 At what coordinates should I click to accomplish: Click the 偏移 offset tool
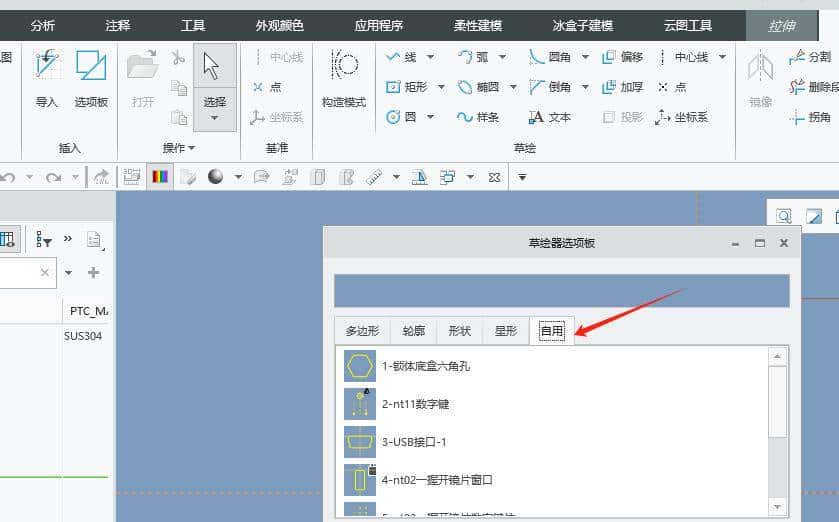point(622,57)
